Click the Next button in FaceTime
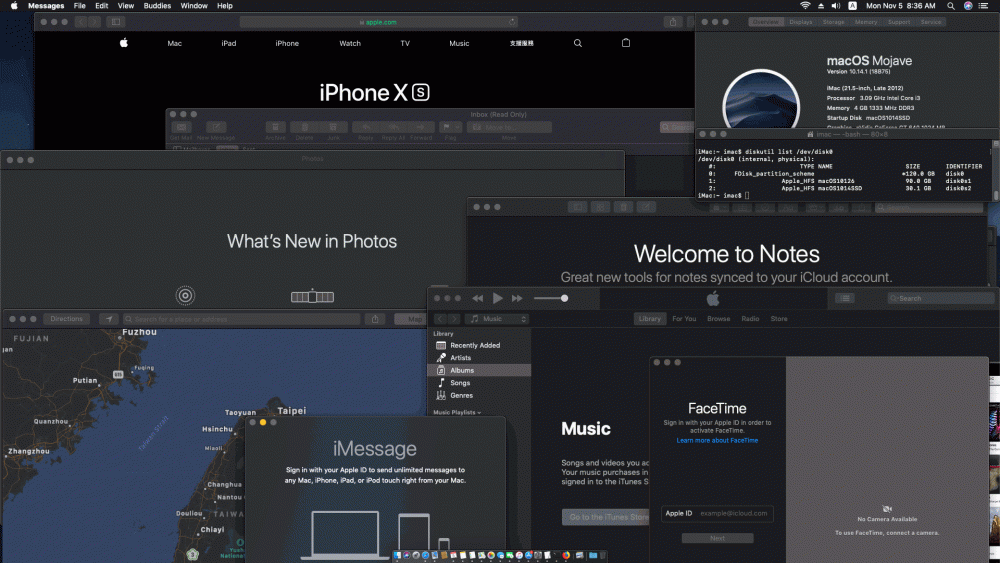The height and width of the screenshot is (563, 1000). [x=717, y=538]
